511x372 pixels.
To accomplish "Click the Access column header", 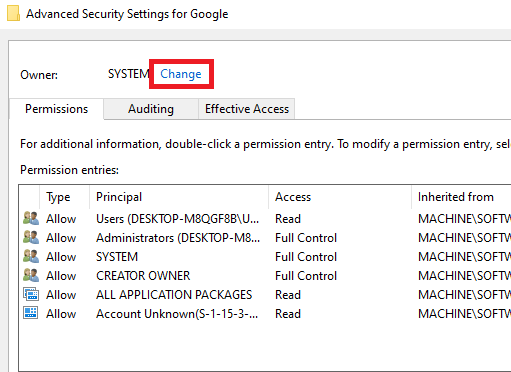I will tap(293, 197).
